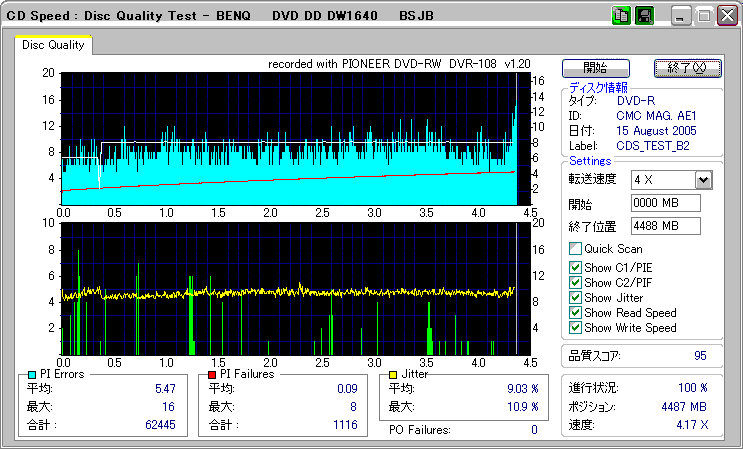Minimize the CD Speed window
The width and height of the screenshot is (743, 449).
point(681,16)
